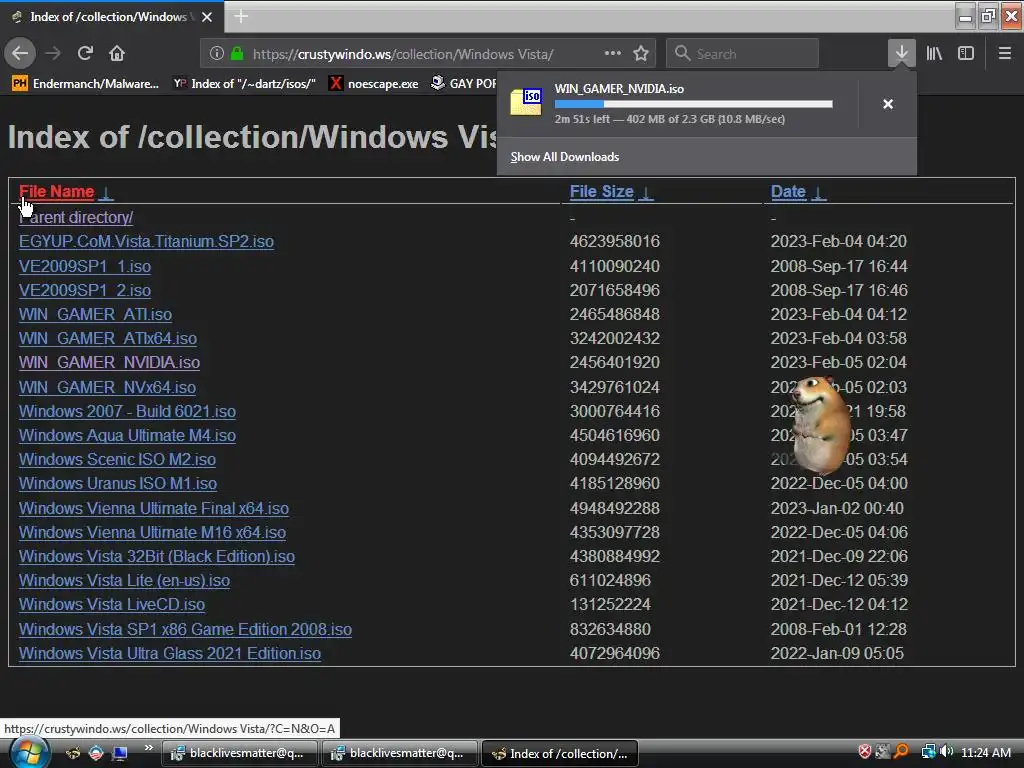Click the Date descending arrow
1024x768 pixels.
coord(819,193)
